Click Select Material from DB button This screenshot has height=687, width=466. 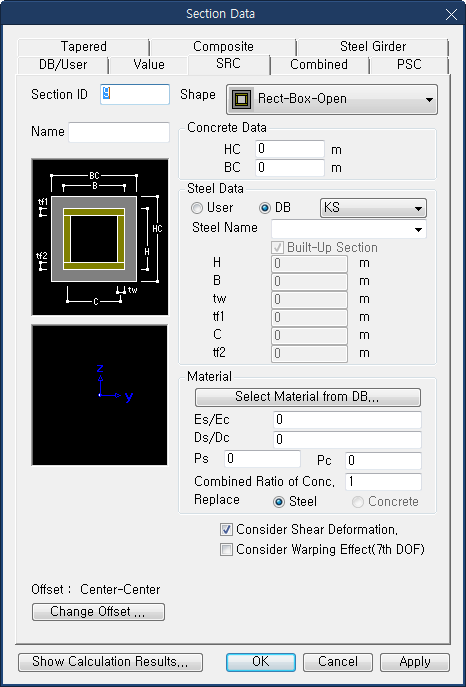307,397
